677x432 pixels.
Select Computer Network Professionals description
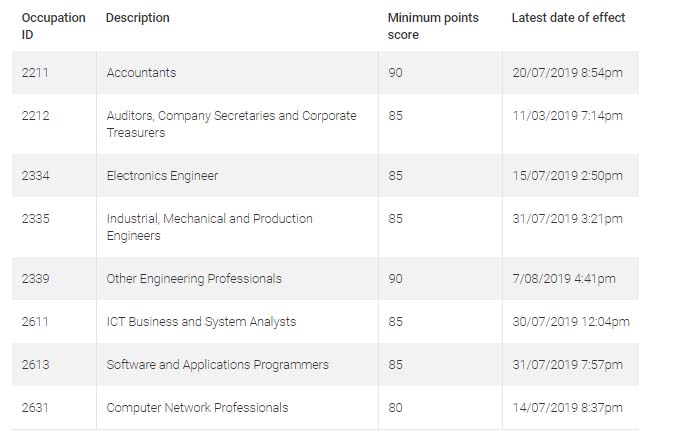pos(197,407)
